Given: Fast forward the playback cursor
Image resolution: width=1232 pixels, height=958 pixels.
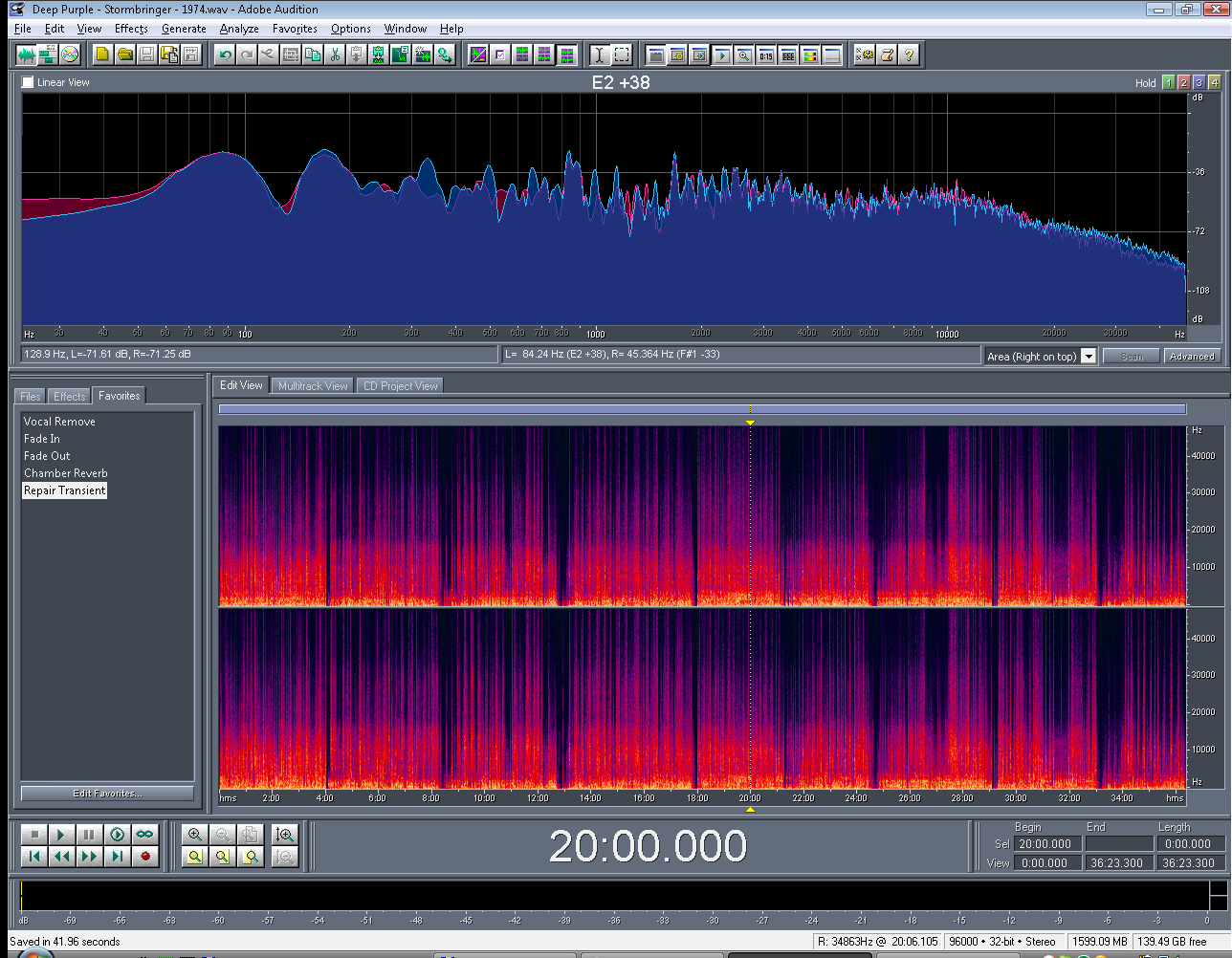Looking at the screenshot, I should pyautogui.click(x=90, y=857).
